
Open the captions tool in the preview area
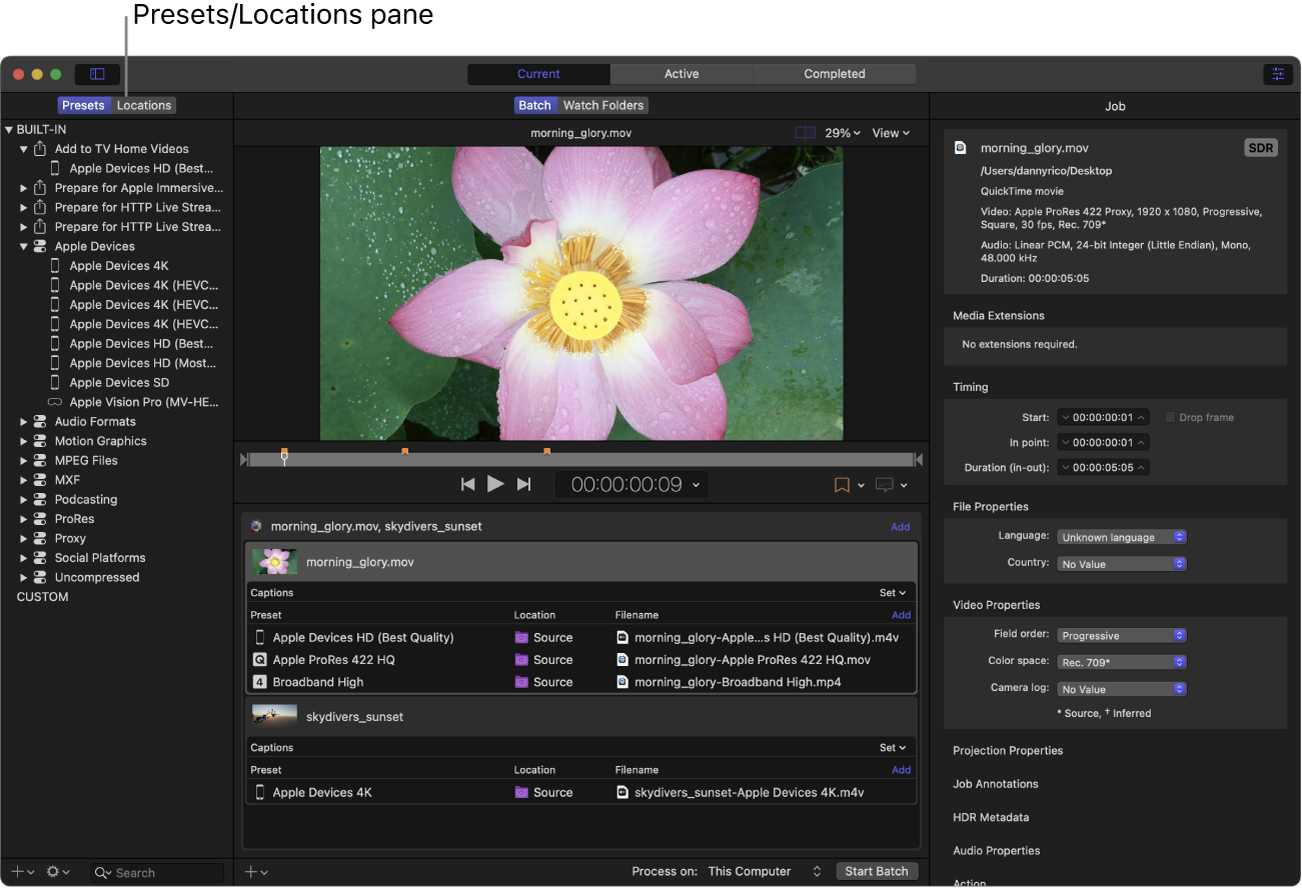pyautogui.click(x=884, y=485)
